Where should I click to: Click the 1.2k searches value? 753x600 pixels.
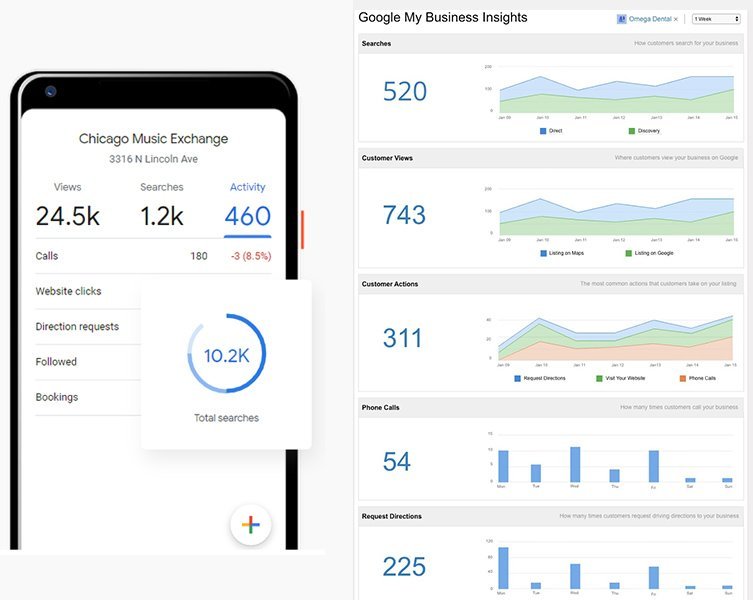coord(162,216)
